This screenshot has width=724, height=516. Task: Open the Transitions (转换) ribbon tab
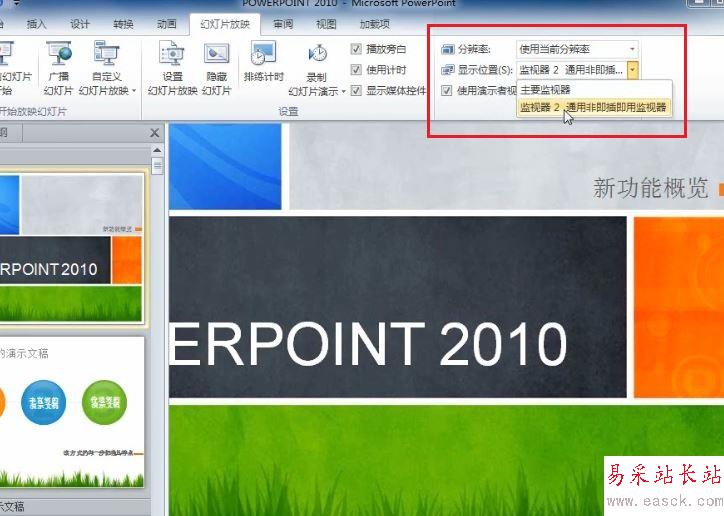(x=123, y=24)
